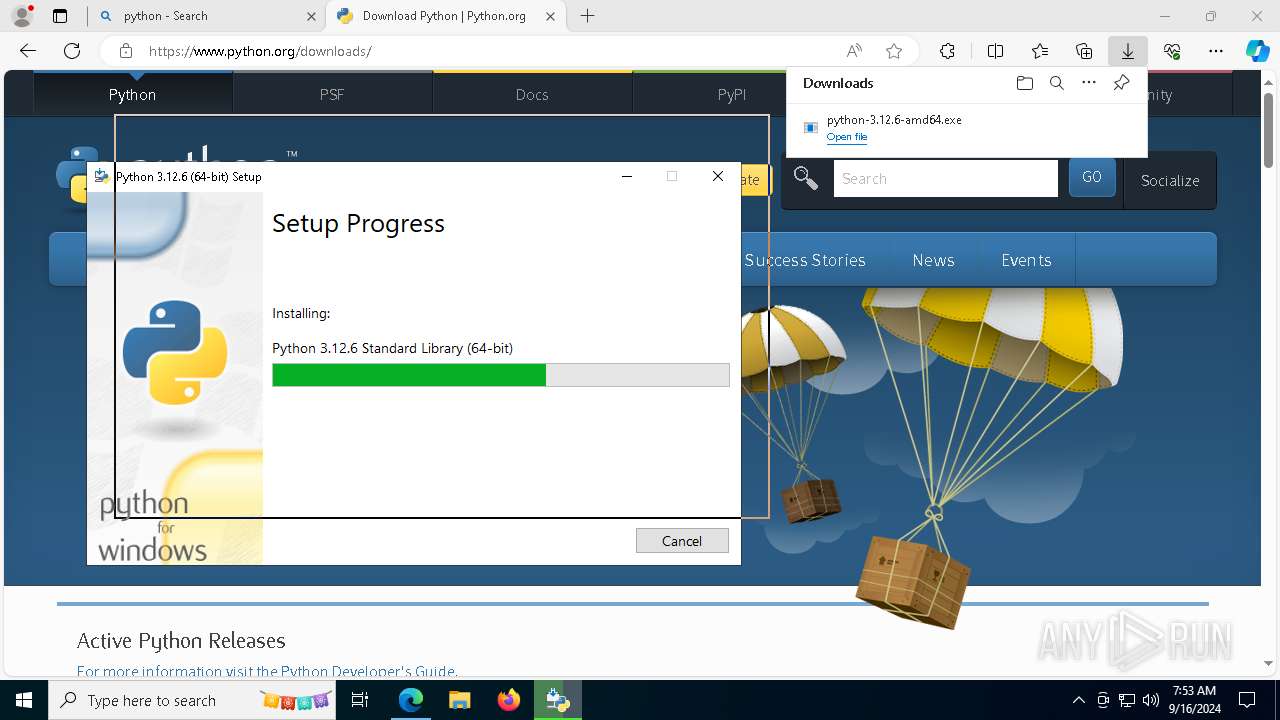Screen dimensions: 1280x720
Task: Click the GO search button
Action: [x=1092, y=177]
